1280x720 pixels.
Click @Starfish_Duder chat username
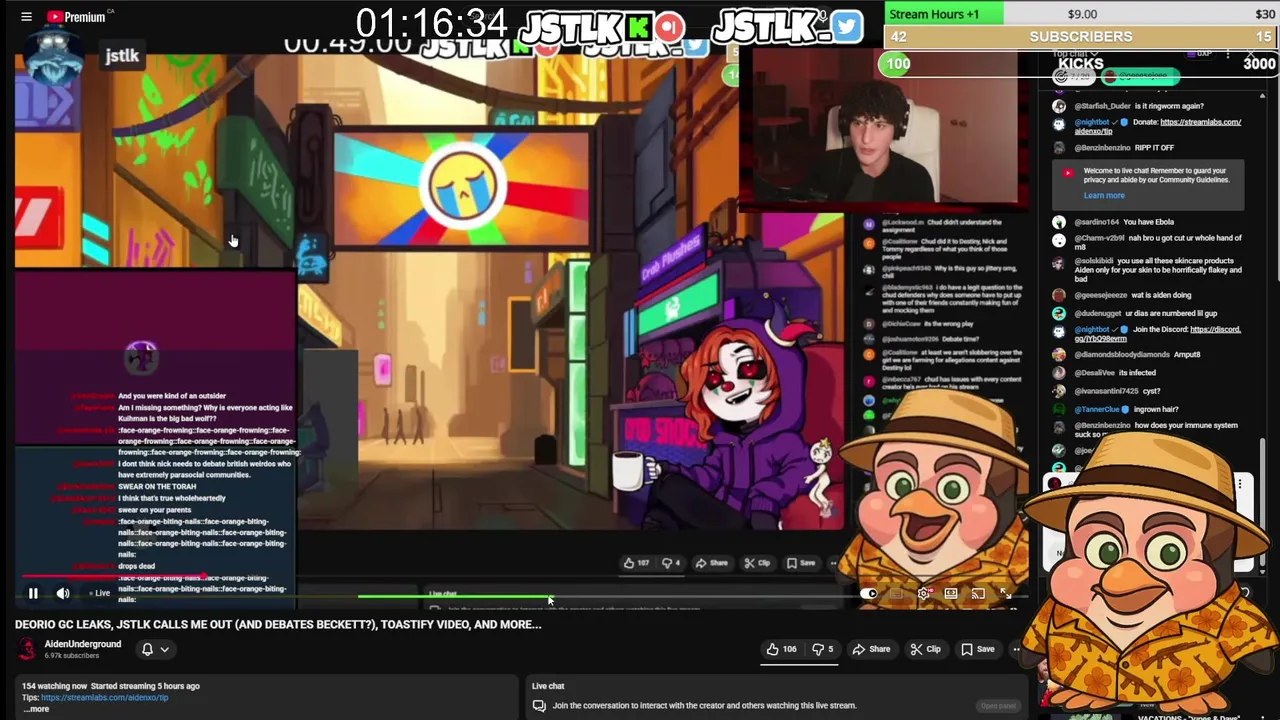(x=1102, y=106)
